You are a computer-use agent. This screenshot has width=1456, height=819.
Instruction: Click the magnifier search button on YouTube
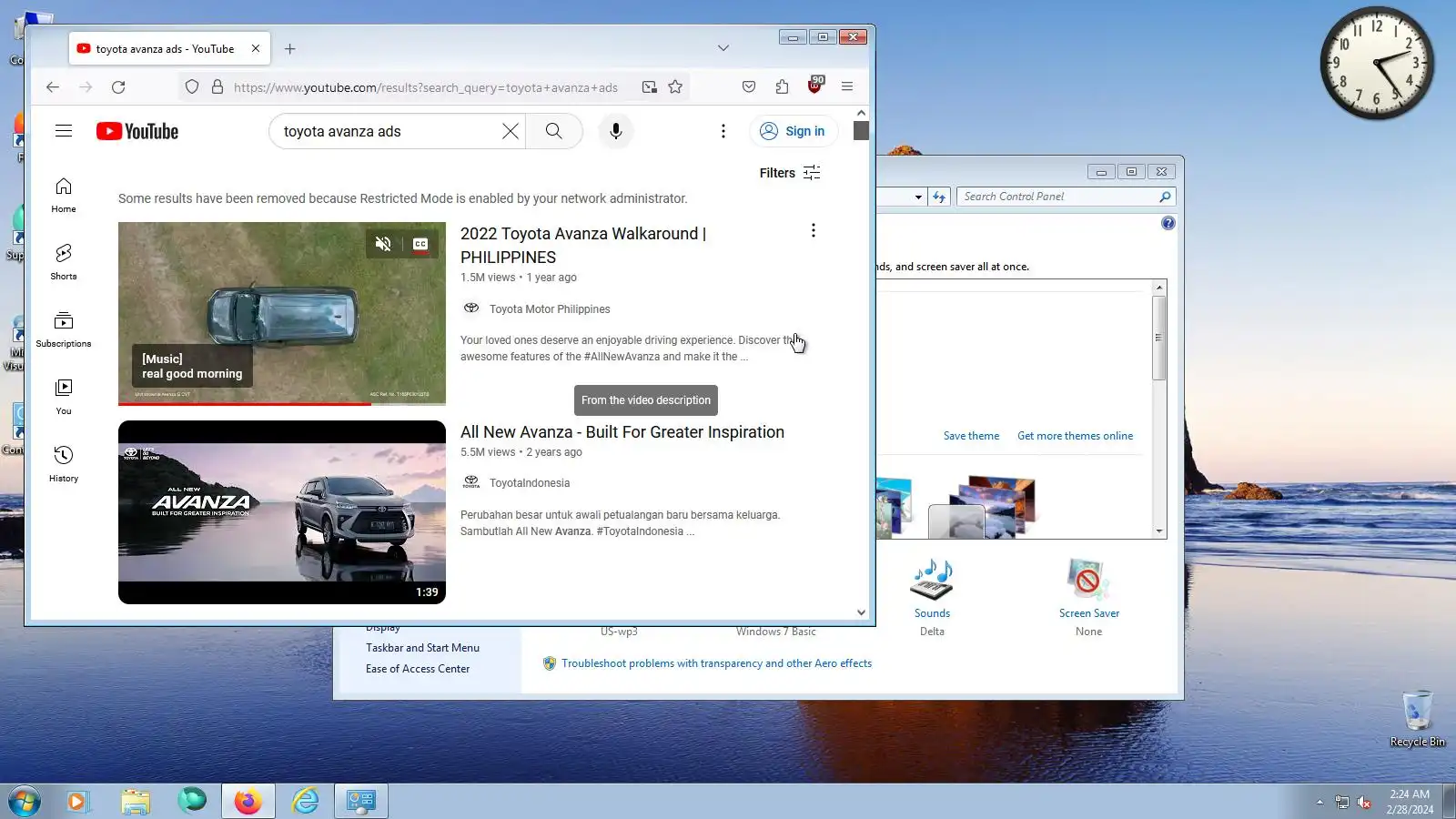coord(553,131)
